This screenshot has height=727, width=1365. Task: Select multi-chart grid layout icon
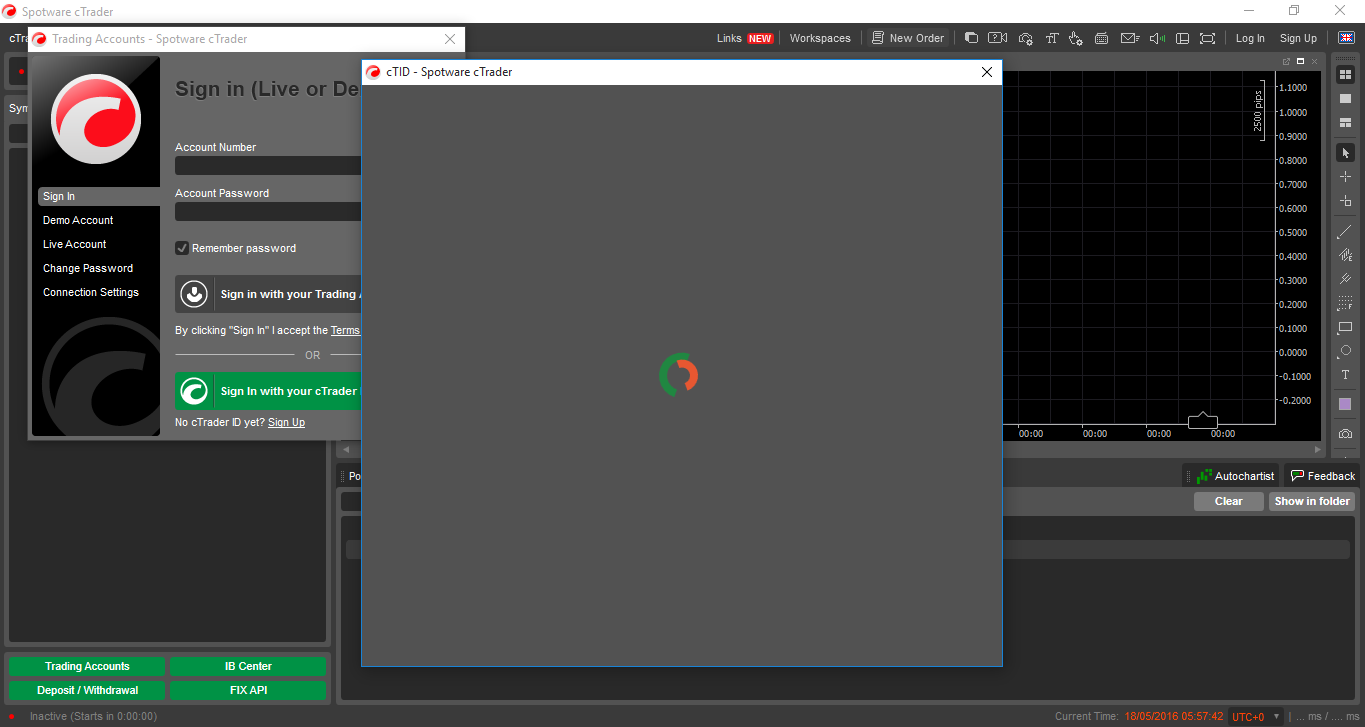tap(1345, 74)
